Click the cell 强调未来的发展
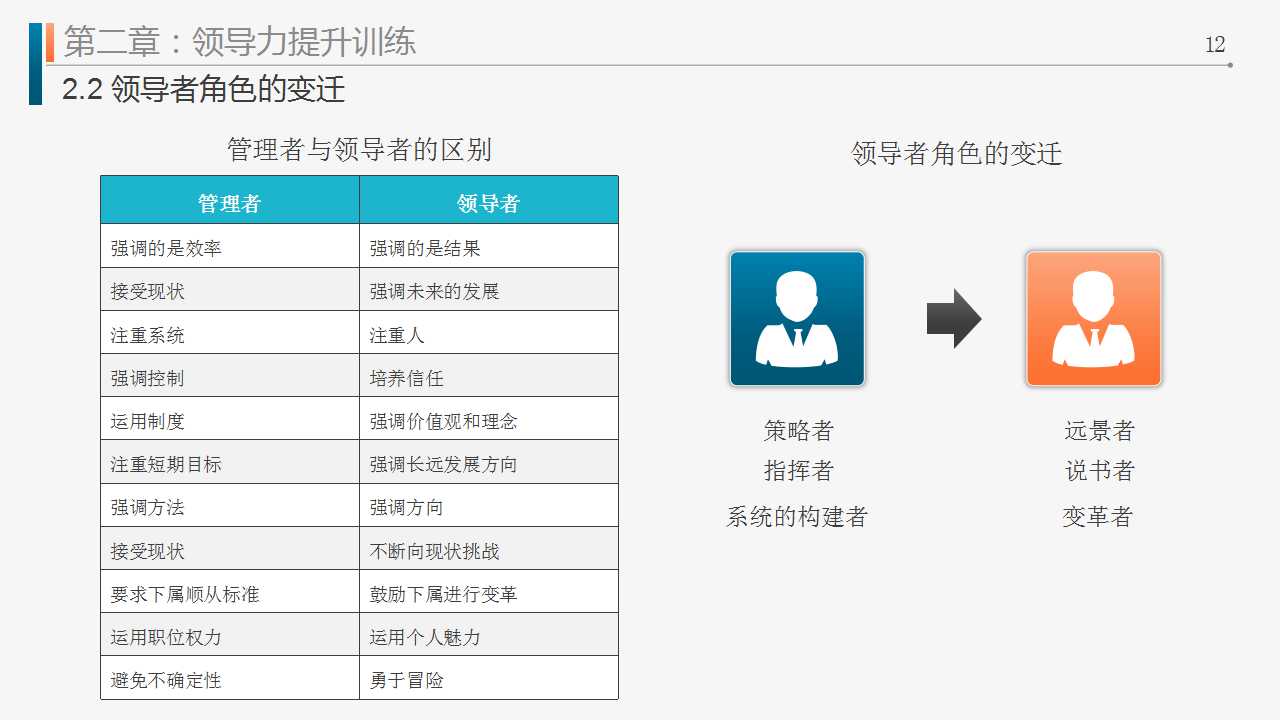Screen dimensions: 1280x720 pos(489,289)
